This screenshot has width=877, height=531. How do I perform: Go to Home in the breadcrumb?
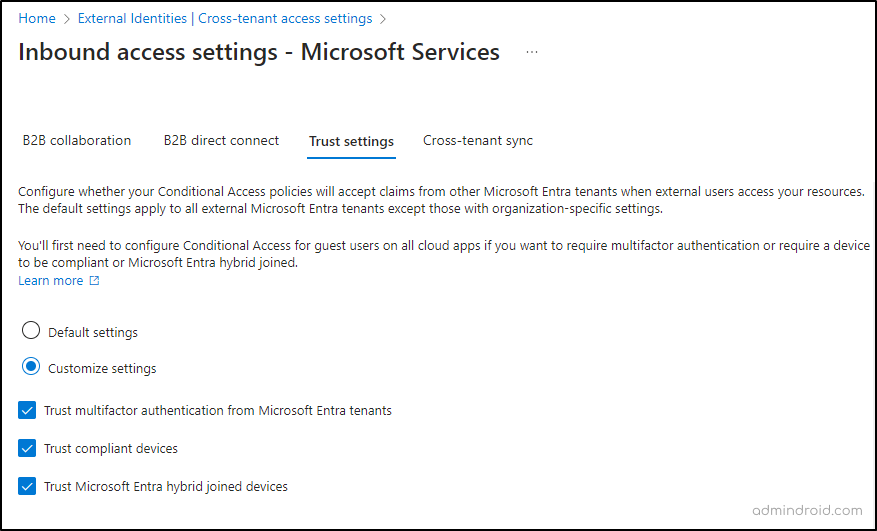[x=37, y=18]
